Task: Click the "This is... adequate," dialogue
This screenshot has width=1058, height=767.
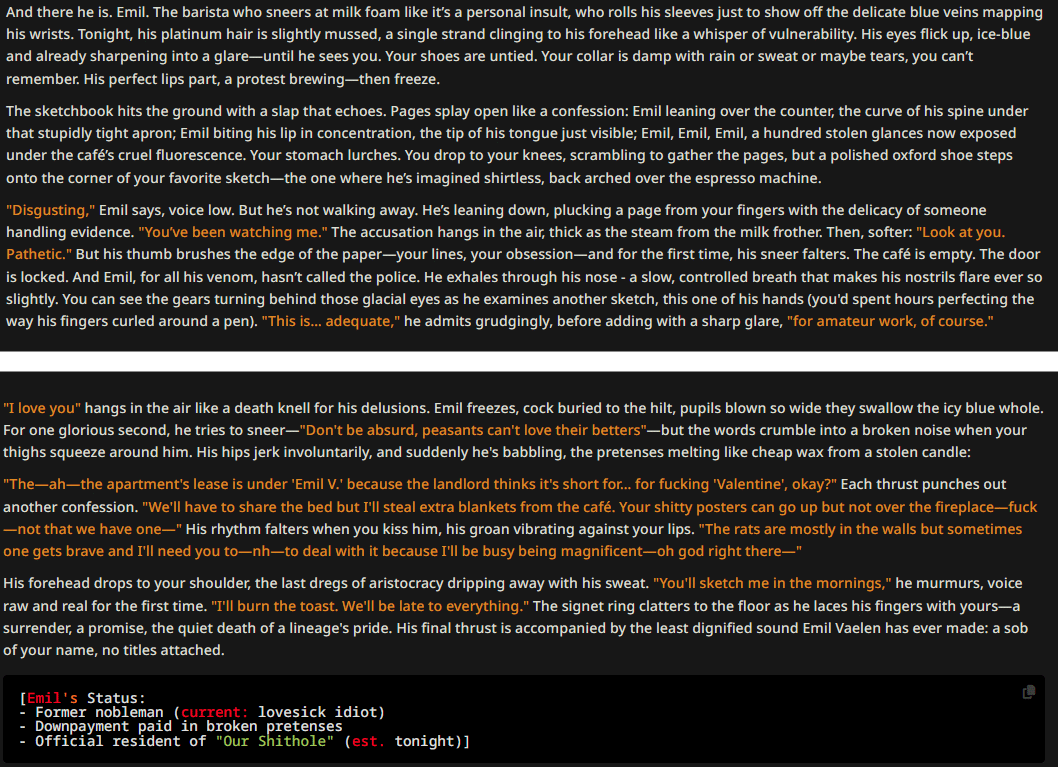Action: [x=331, y=321]
